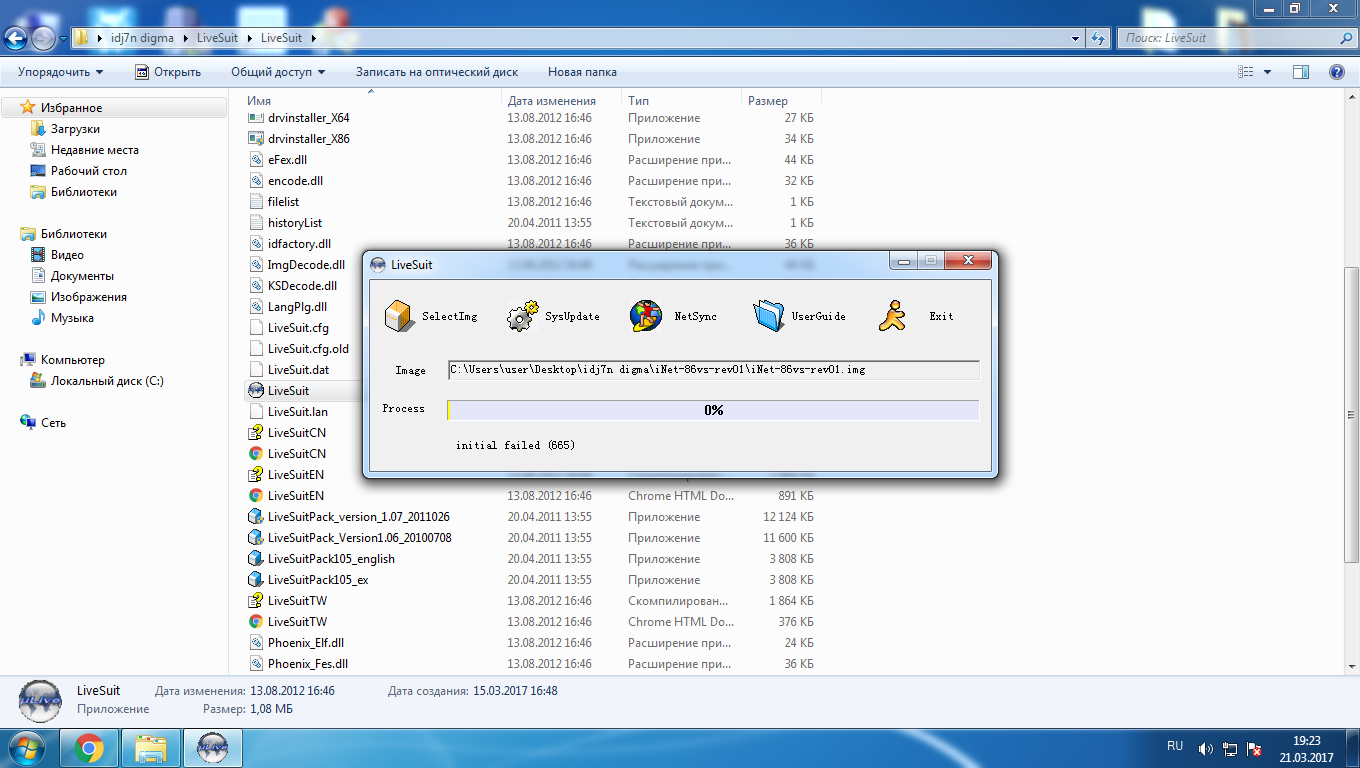Viewport: 1360px width, 768px height.
Task: Click the help question mark icon in Explorer
Action: 1336,72
